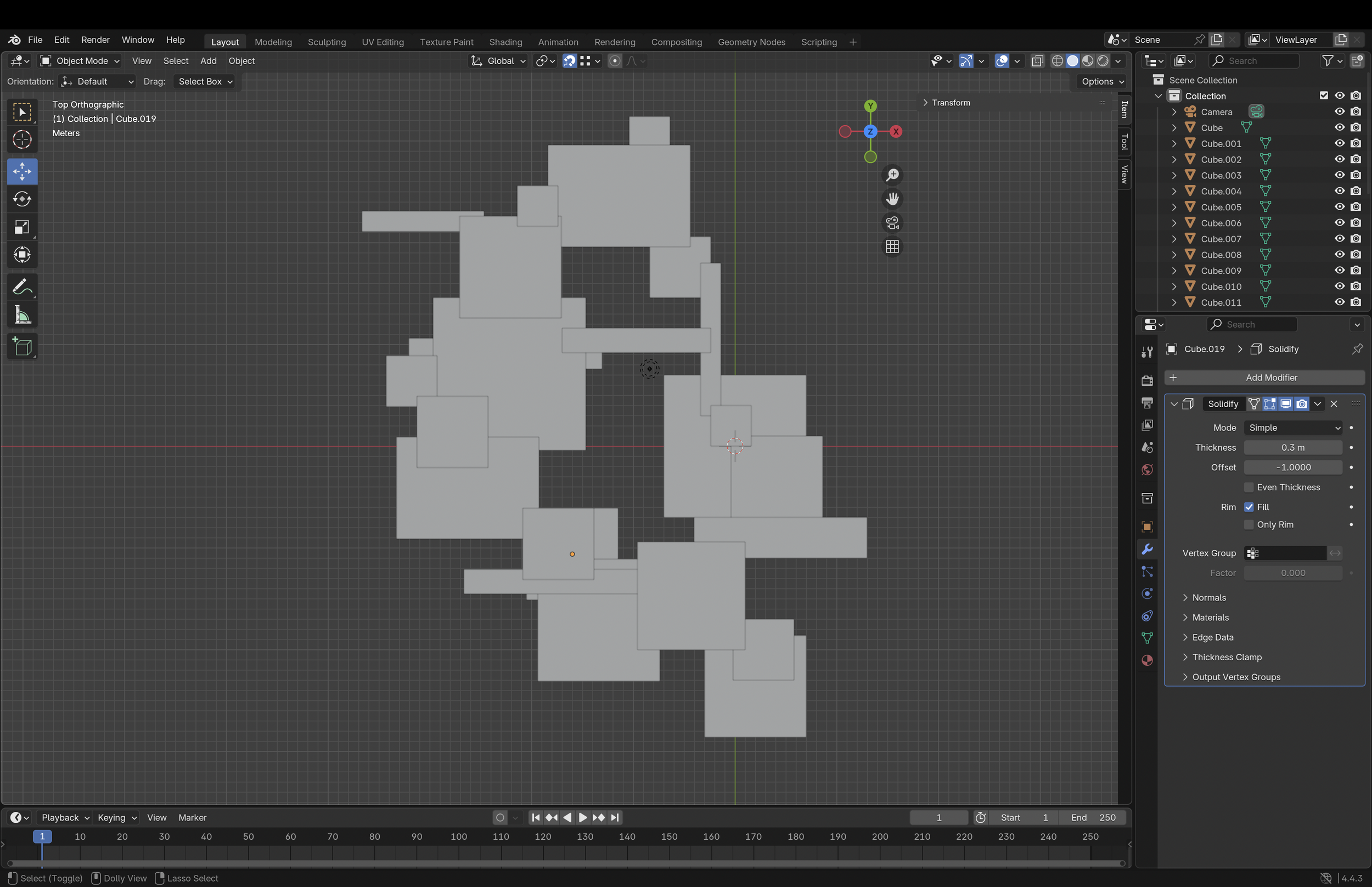Viewport: 1372px width, 887px height.
Task: Select the Scale tool
Action: coord(22,227)
